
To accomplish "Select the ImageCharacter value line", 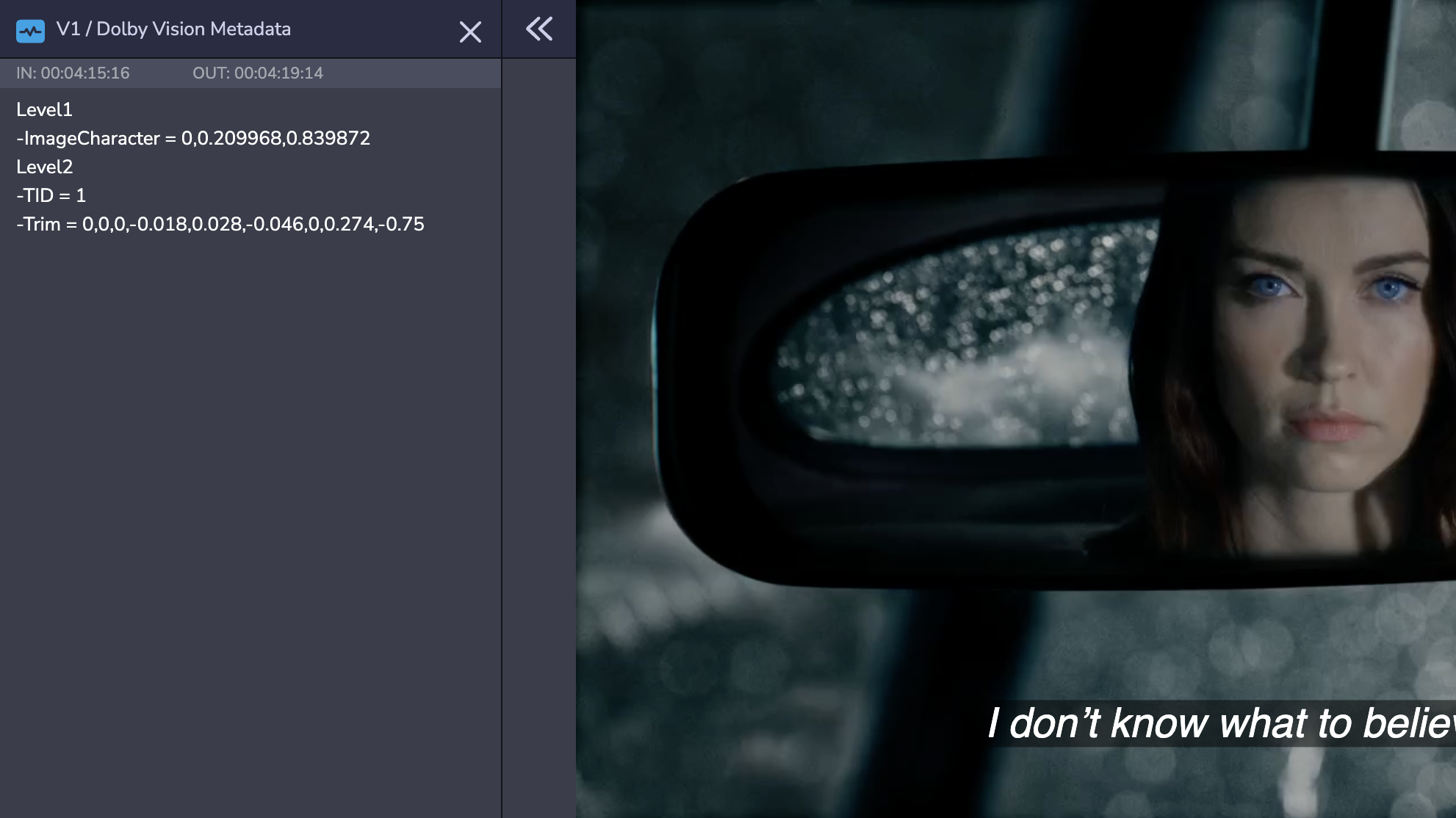I will [193, 138].
